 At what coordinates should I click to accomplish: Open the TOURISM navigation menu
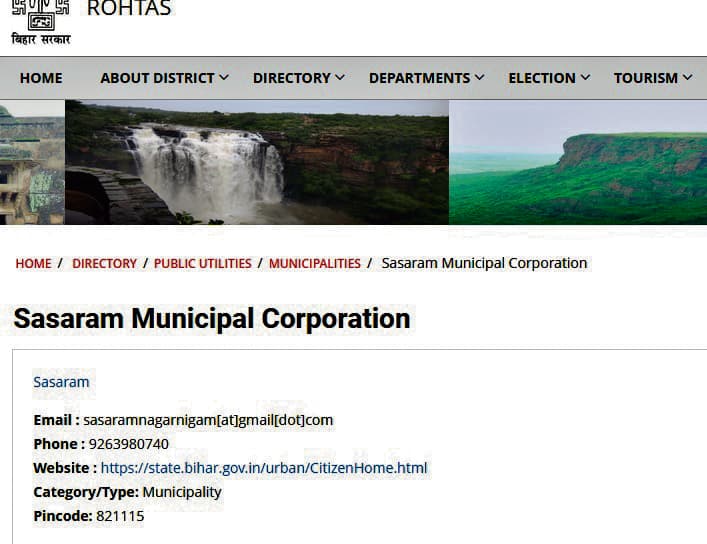(646, 78)
